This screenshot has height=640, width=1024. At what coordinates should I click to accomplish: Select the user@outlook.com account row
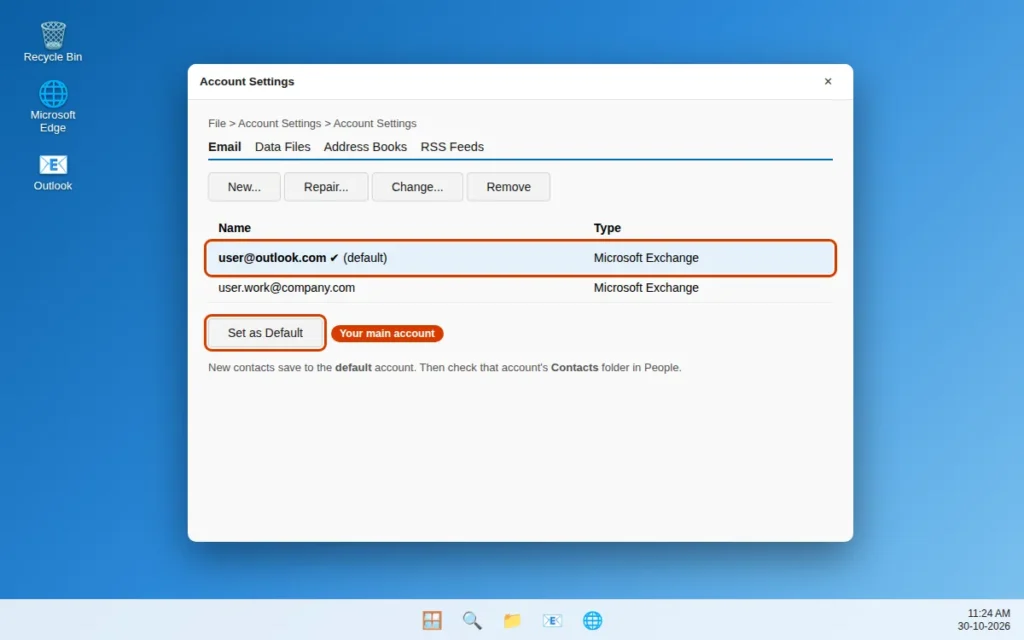click(520, 258)
